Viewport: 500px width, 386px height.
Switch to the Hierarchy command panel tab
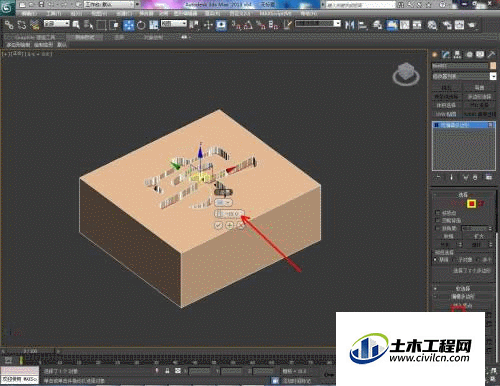tap(457, 55)
